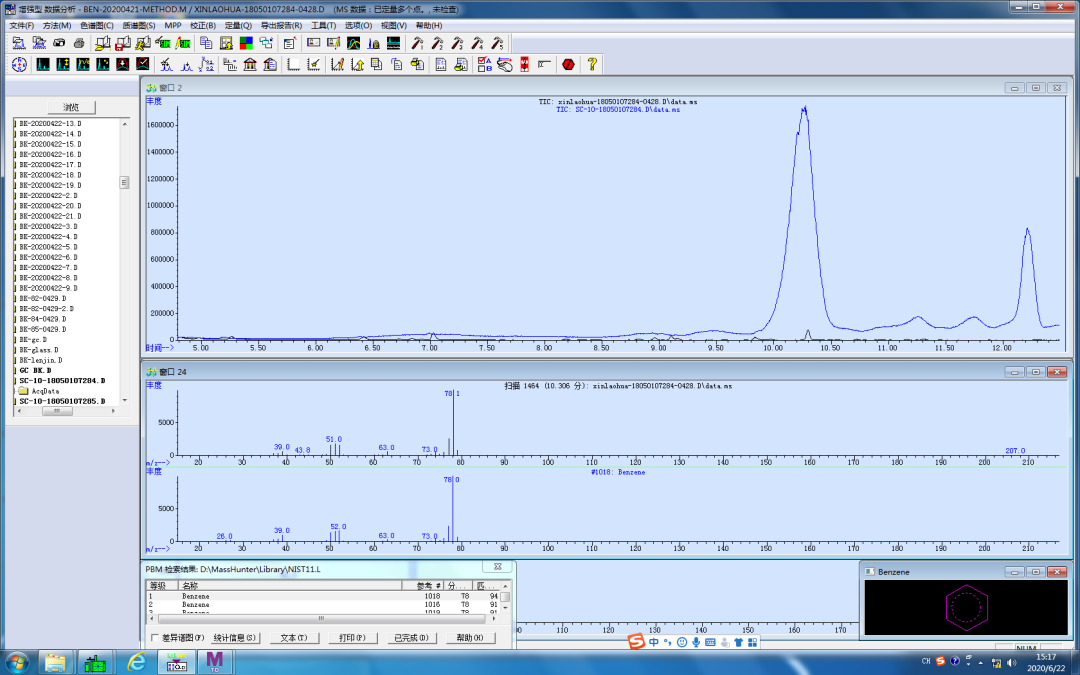Select first Benzene result row with reference 1018

pos(322,596)
